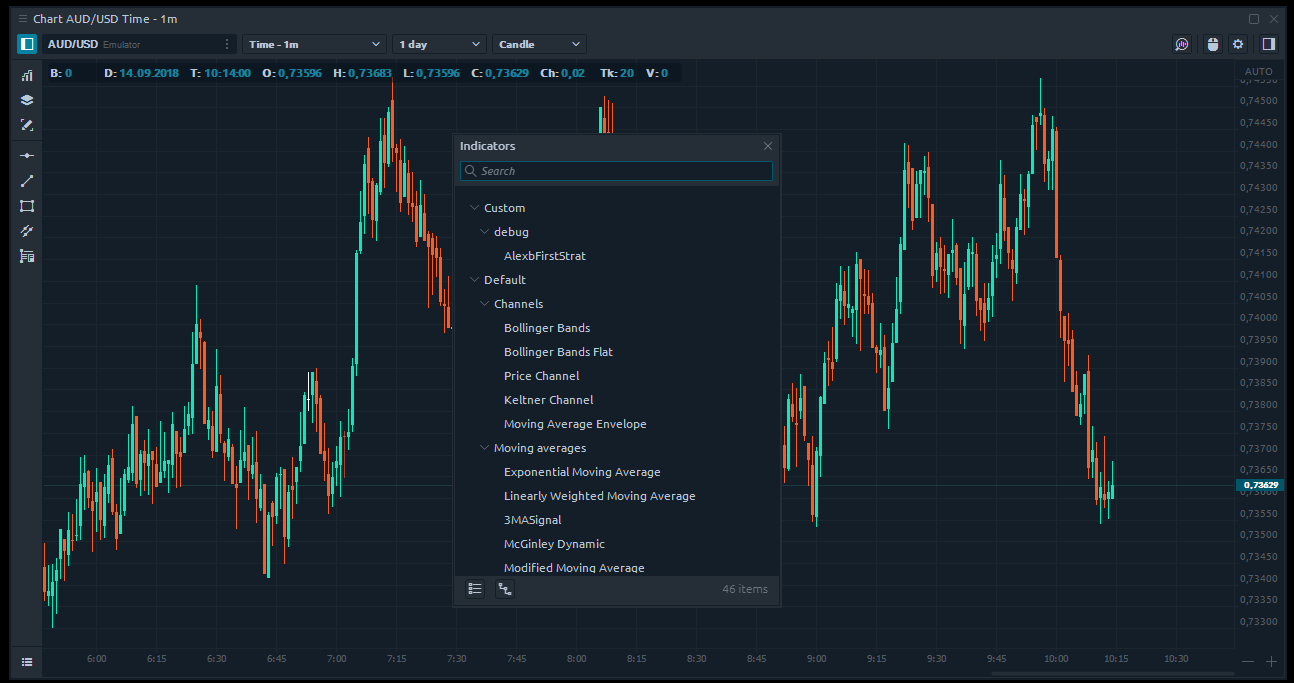The height and width of the screenshot is (683, 1294).
Task: Click the horizontal scrollbar below the time axis
Action: (x=640, y=675)
